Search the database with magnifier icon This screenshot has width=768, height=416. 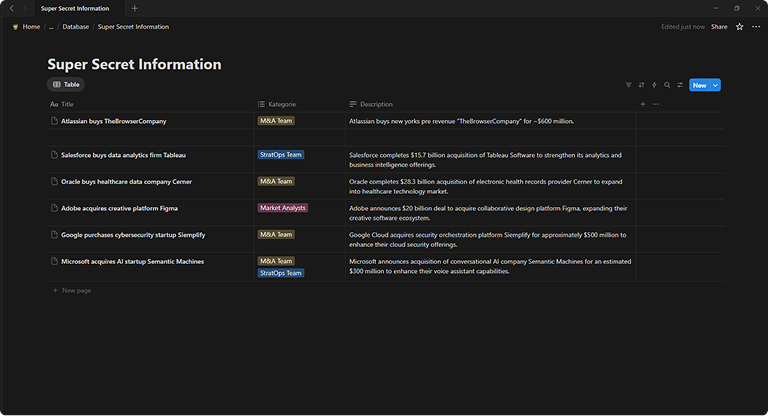click(667, 85)
